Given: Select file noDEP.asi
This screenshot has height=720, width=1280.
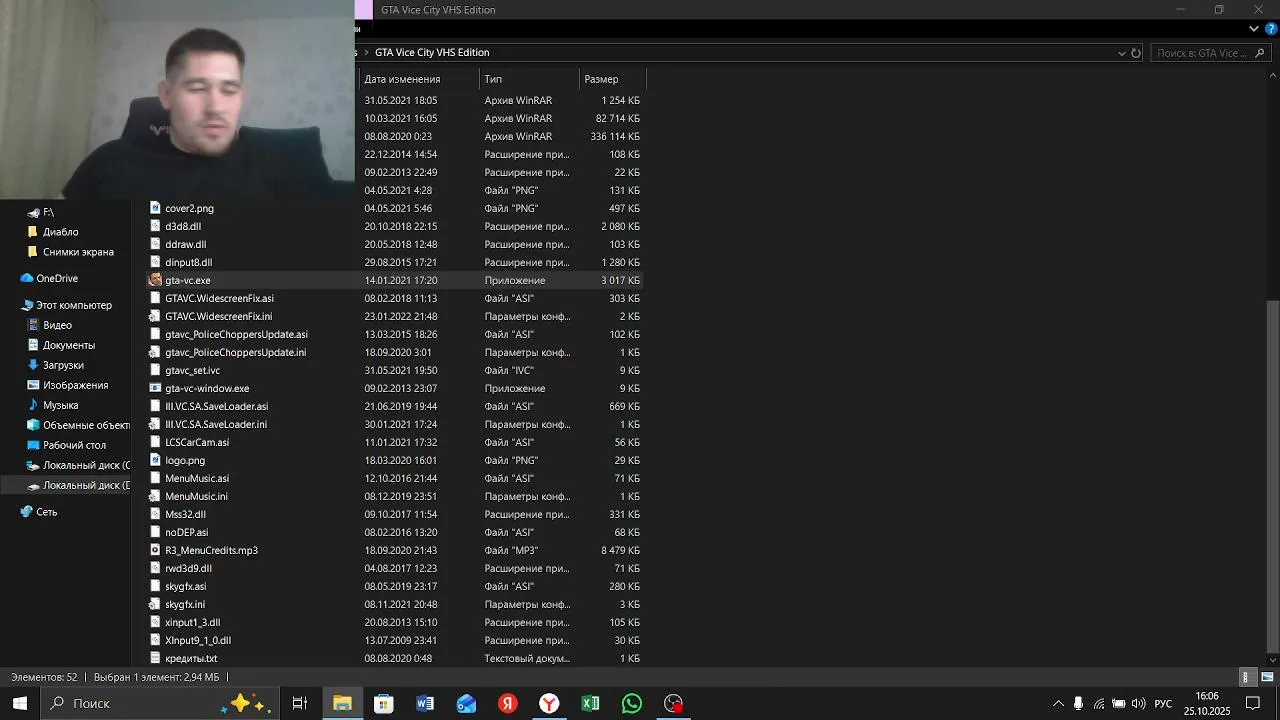Looking at the screenshot, I should [187, 532].
